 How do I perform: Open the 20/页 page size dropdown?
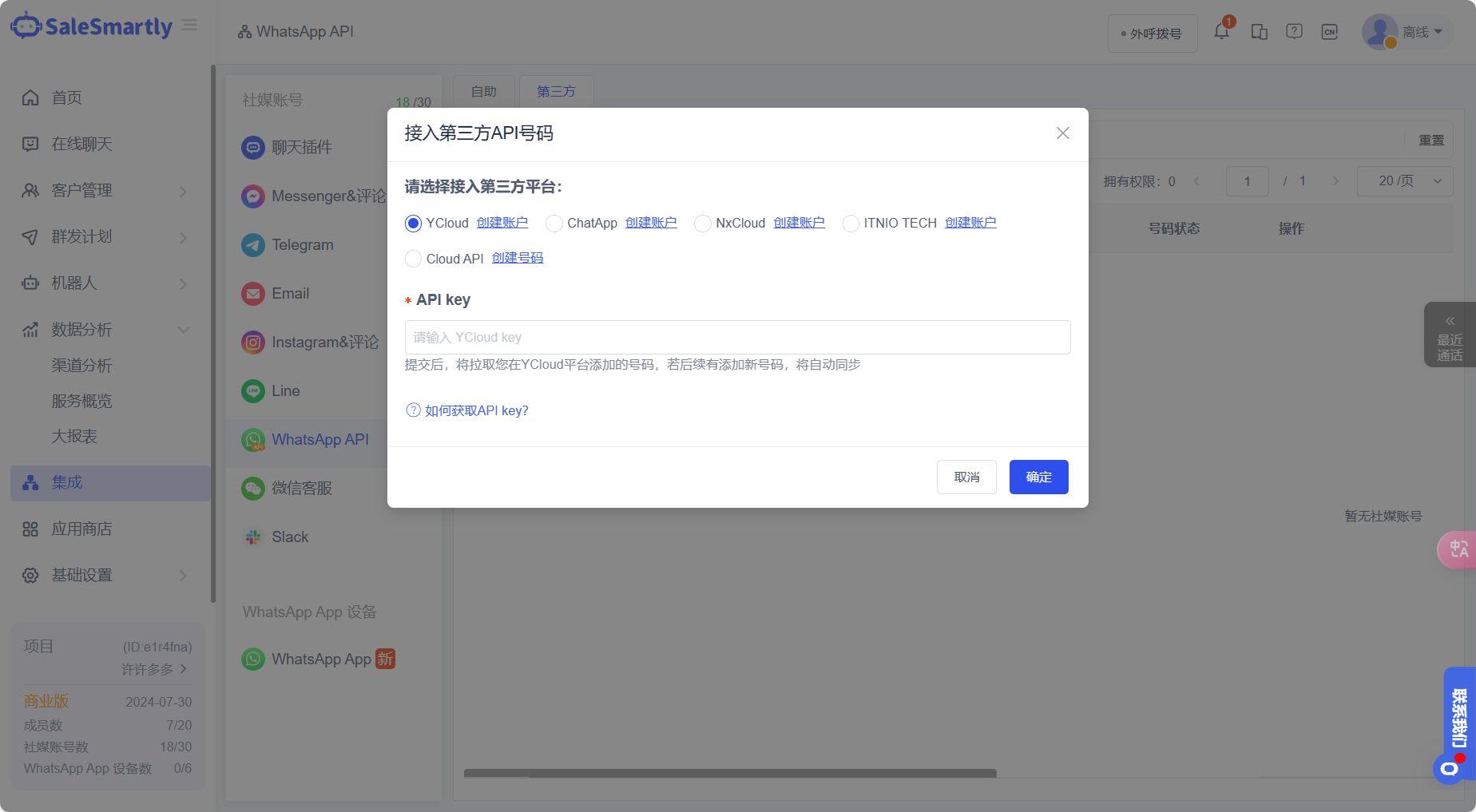(1405, 181)
